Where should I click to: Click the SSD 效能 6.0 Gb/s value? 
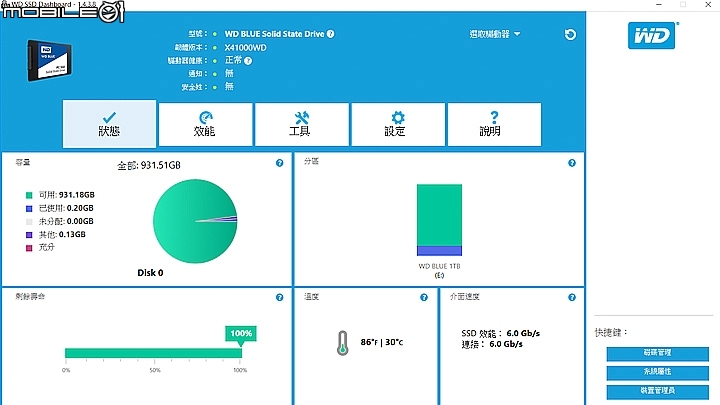(x=523, y=333)
